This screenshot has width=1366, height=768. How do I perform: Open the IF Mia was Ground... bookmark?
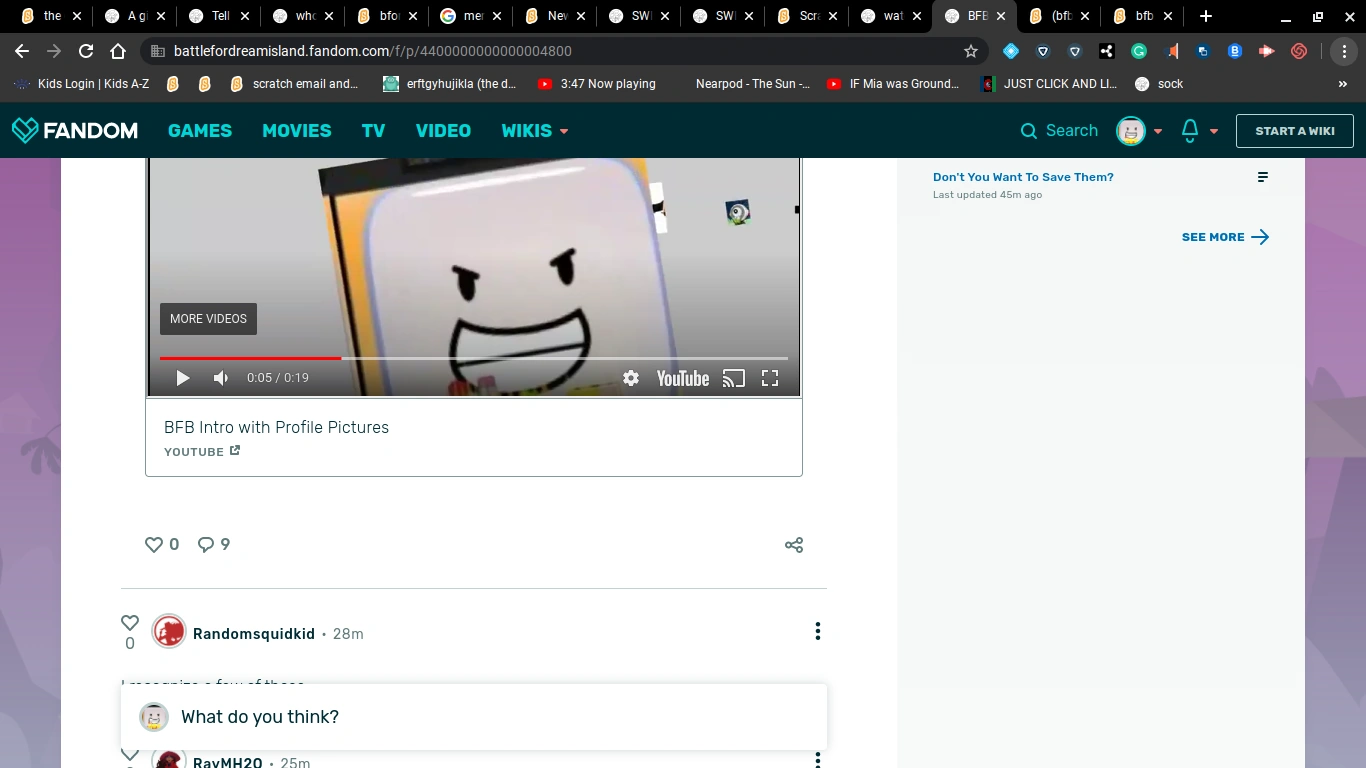click(893, 84)
